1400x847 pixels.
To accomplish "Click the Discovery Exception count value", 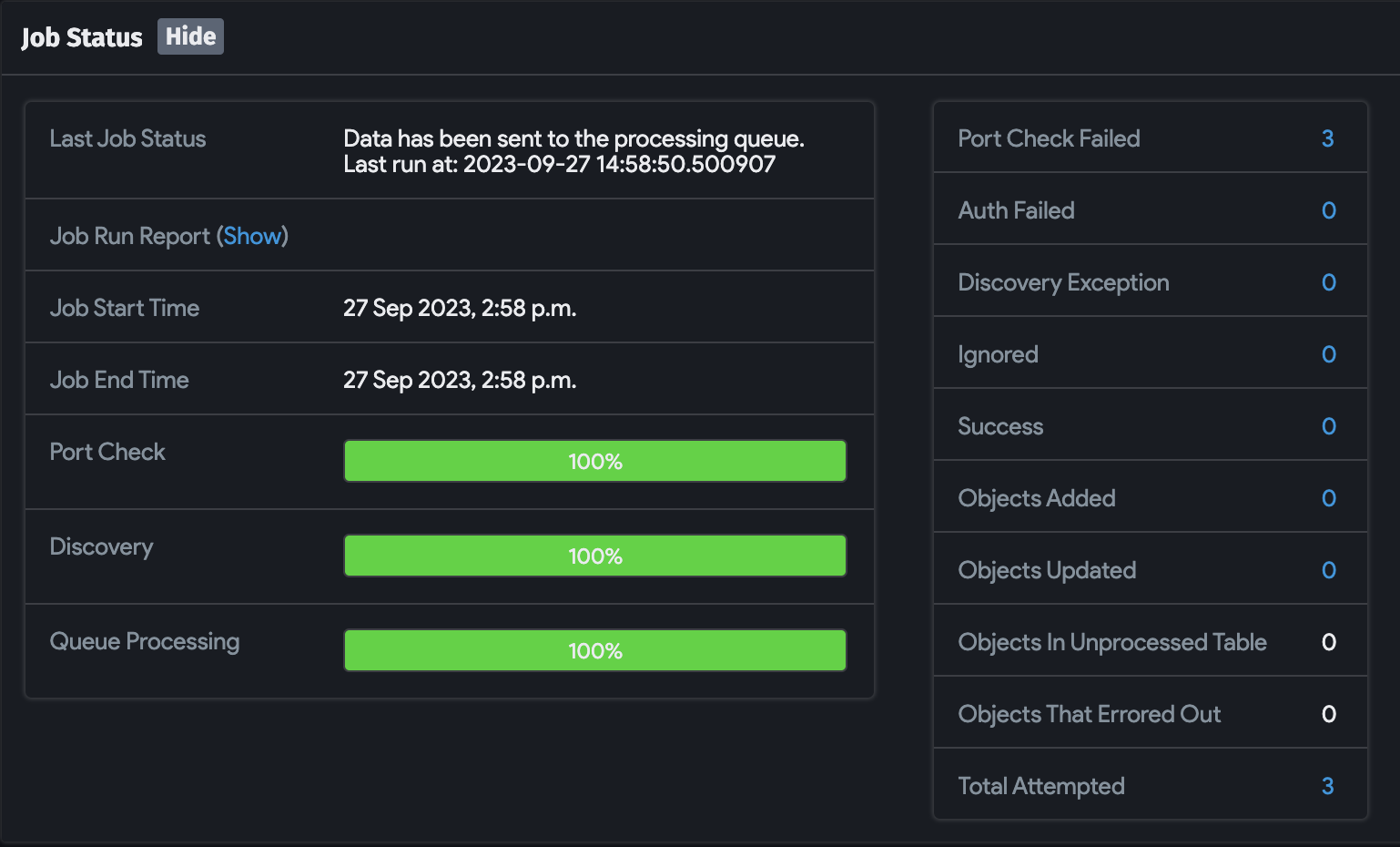I will pyautogui.click(x=1328, y=282).
